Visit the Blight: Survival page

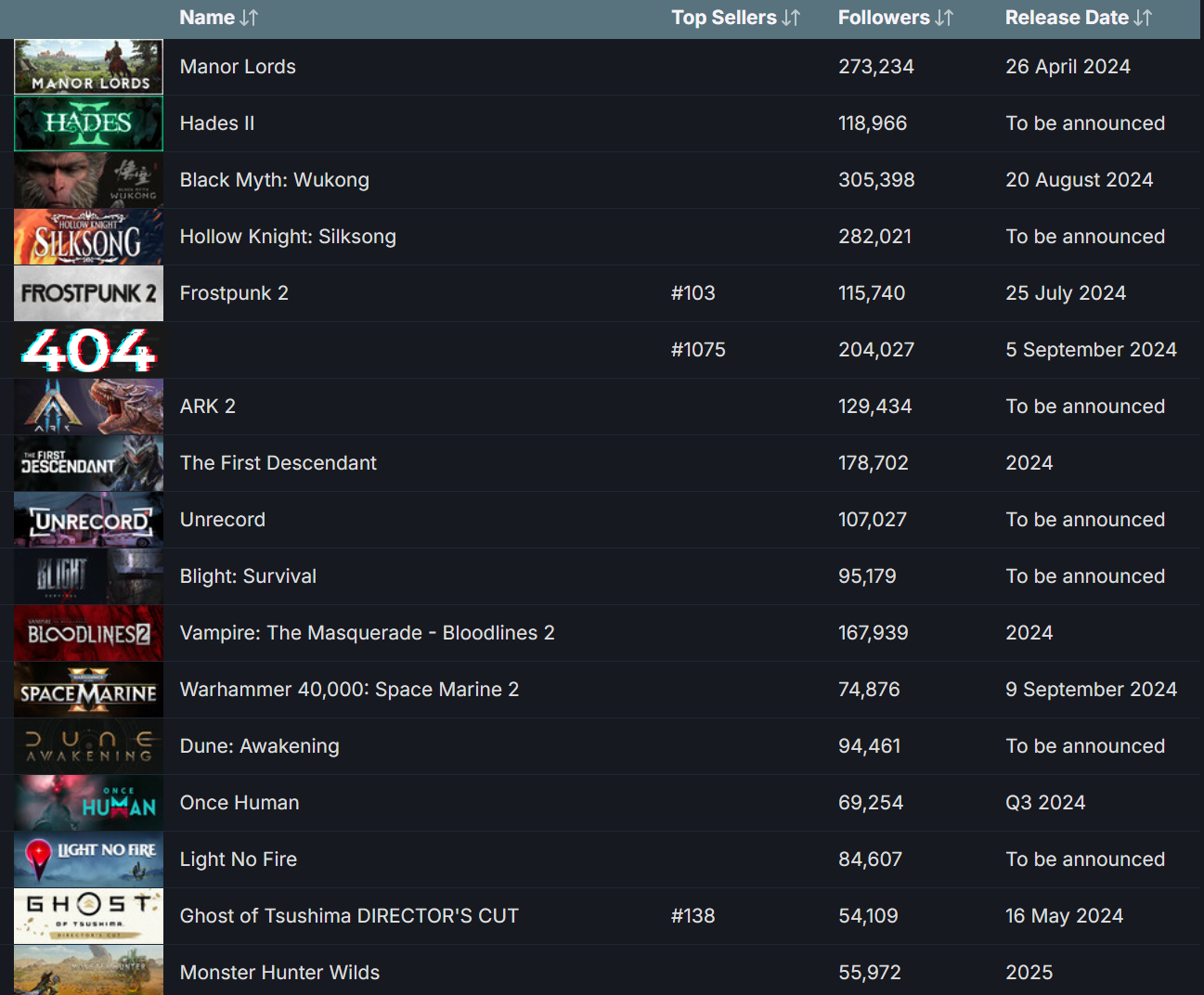pos(248,576)
